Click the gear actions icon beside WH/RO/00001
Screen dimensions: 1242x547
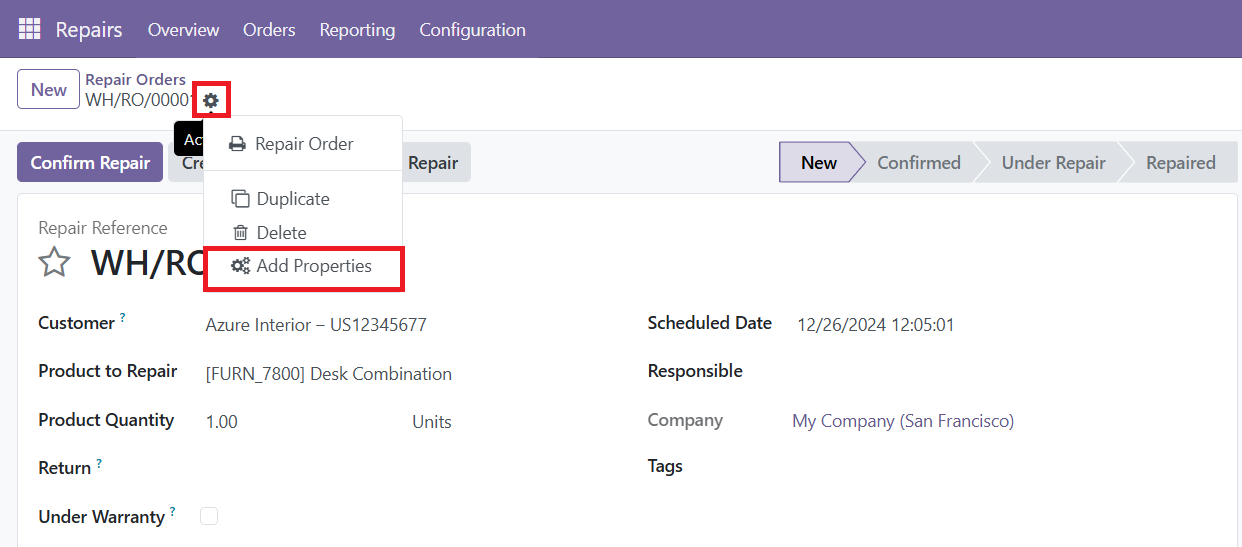pos(211,100)
